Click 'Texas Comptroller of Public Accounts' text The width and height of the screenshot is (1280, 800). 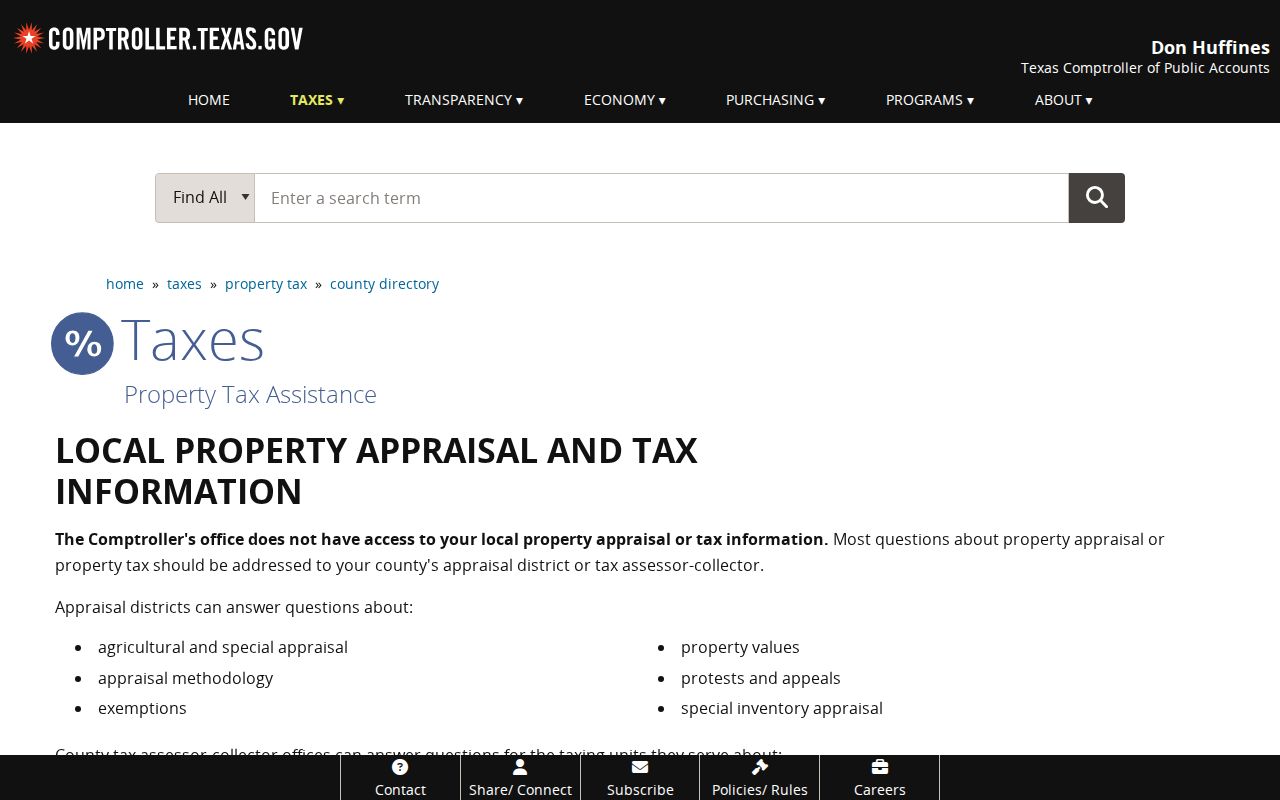(x=1145, y=68)
